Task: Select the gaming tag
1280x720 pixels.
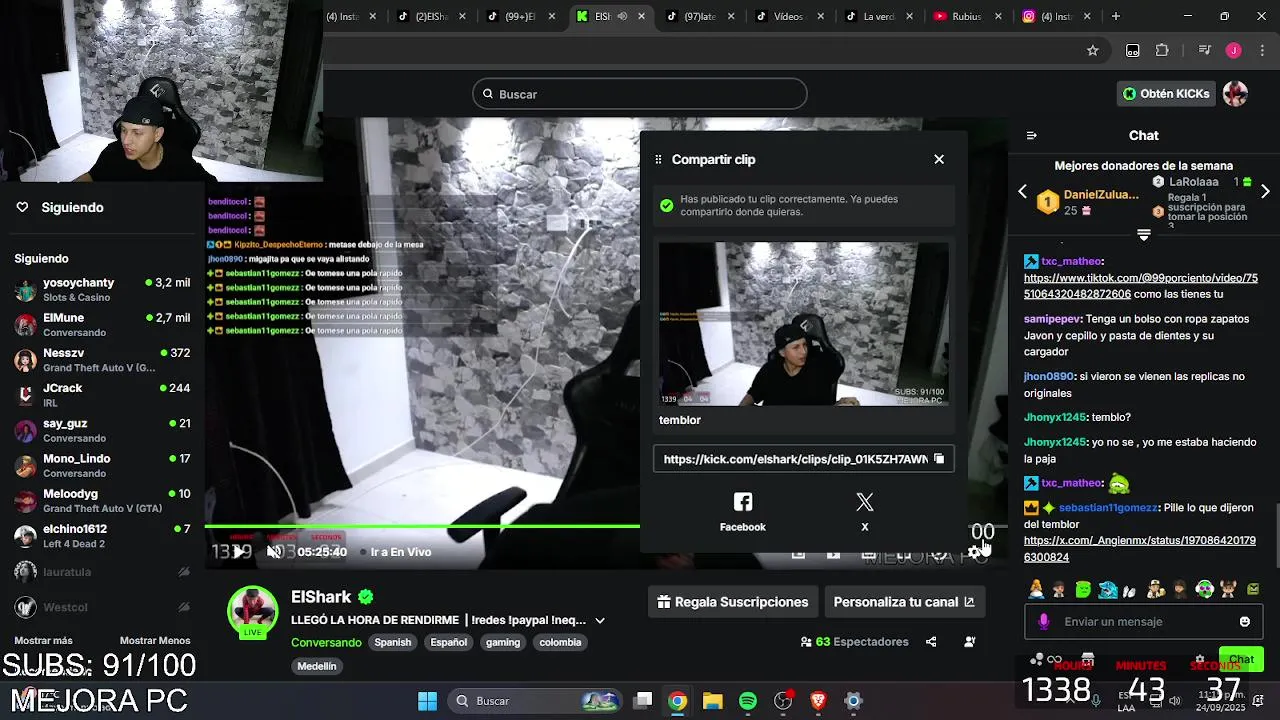Action: pyautogui.click(x=503, y=642)
